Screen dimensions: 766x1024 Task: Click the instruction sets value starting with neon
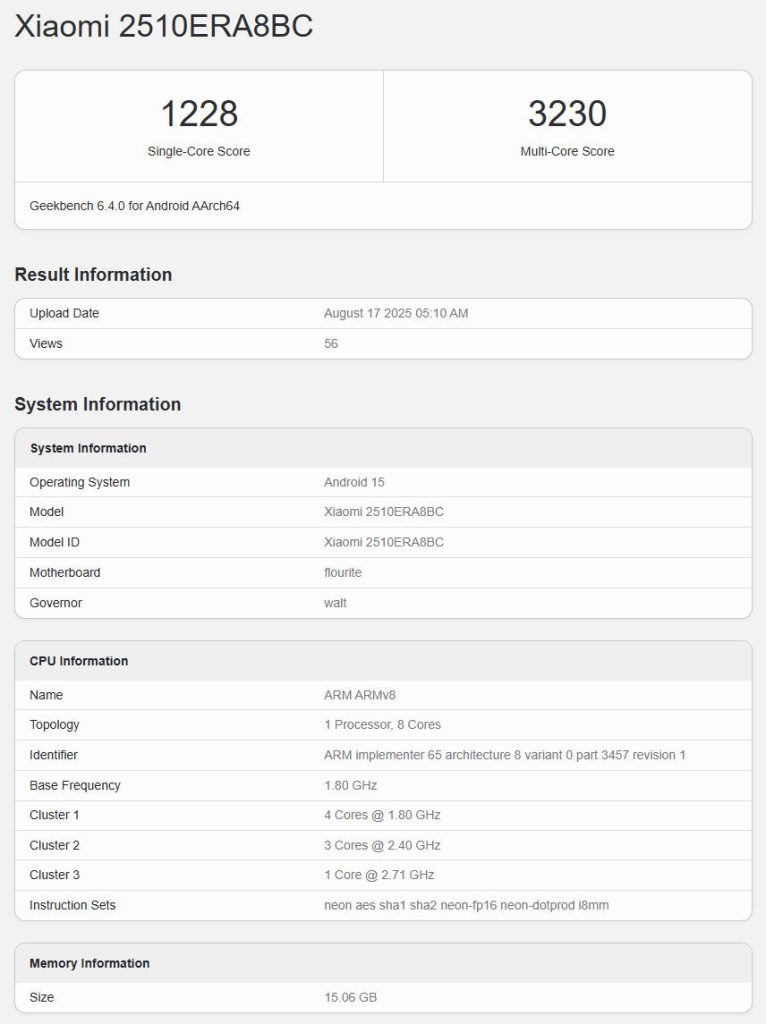coord(466,905)
